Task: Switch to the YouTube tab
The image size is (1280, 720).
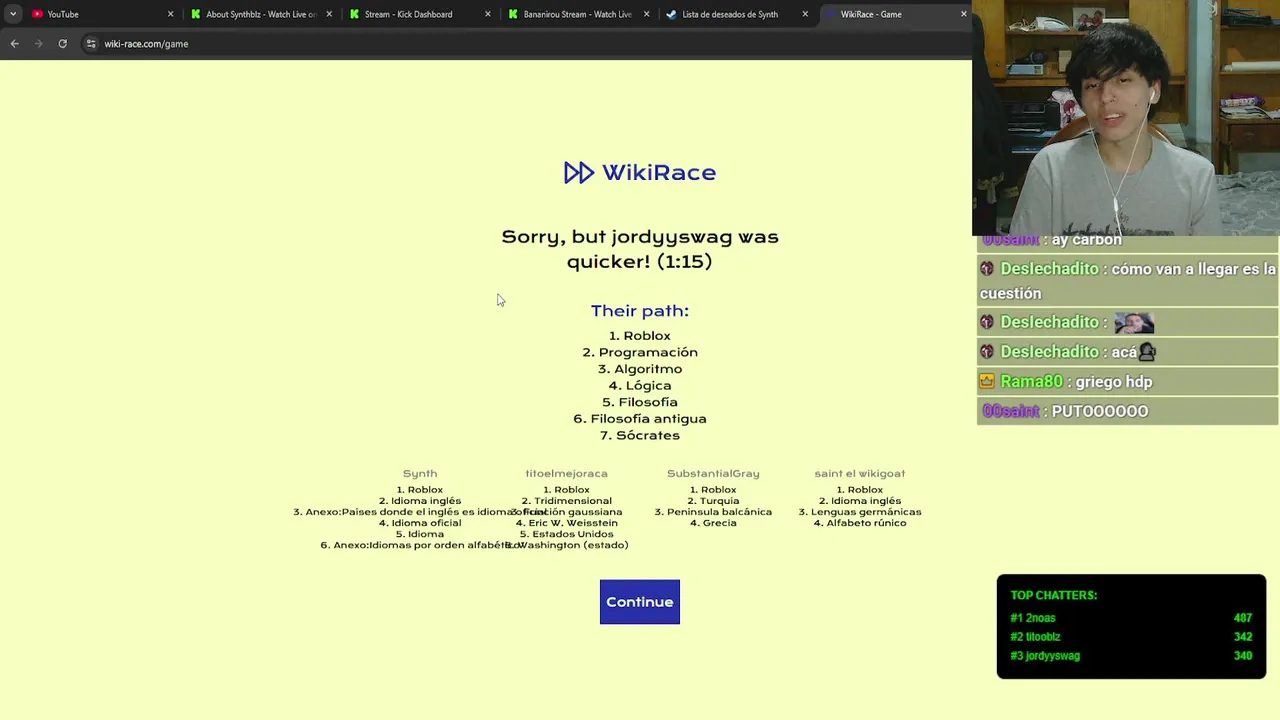Action: click(x=100, y=14)
